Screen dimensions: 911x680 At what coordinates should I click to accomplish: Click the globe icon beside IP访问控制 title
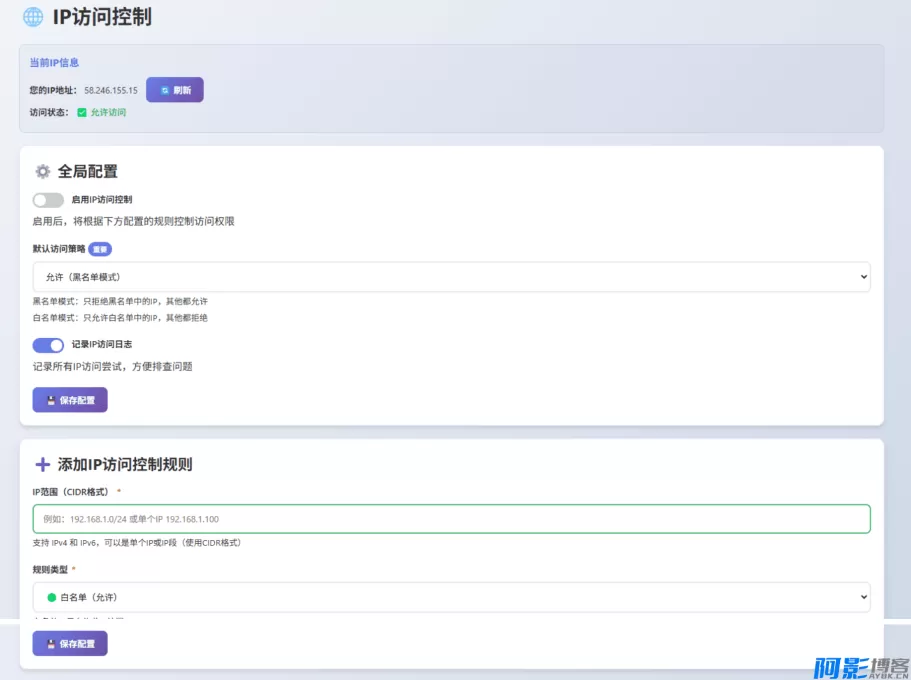click(x=31, y=17)
